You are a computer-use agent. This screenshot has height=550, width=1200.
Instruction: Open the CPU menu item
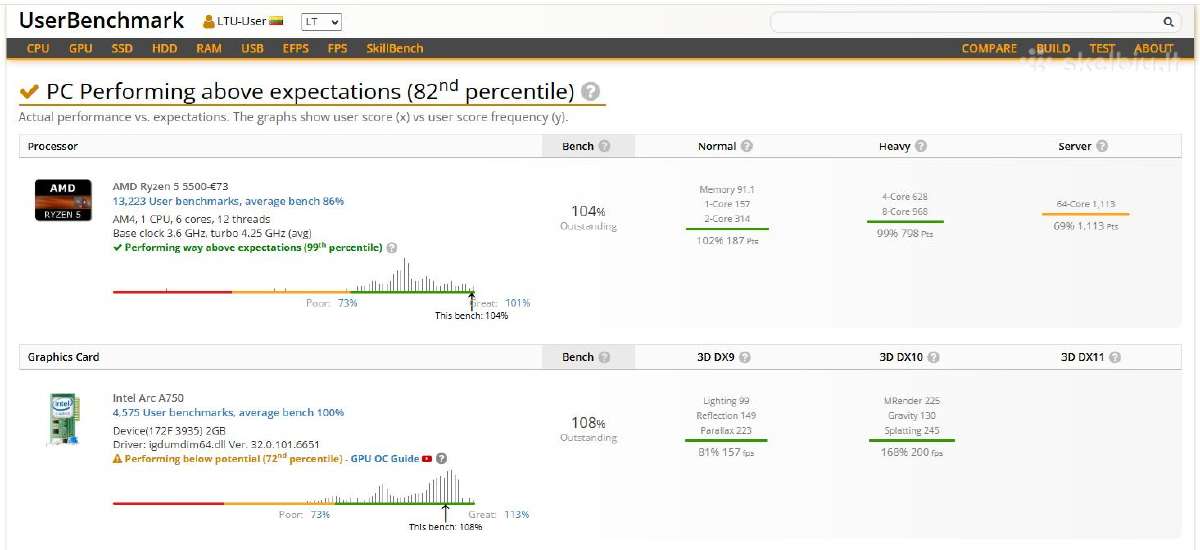38,48
